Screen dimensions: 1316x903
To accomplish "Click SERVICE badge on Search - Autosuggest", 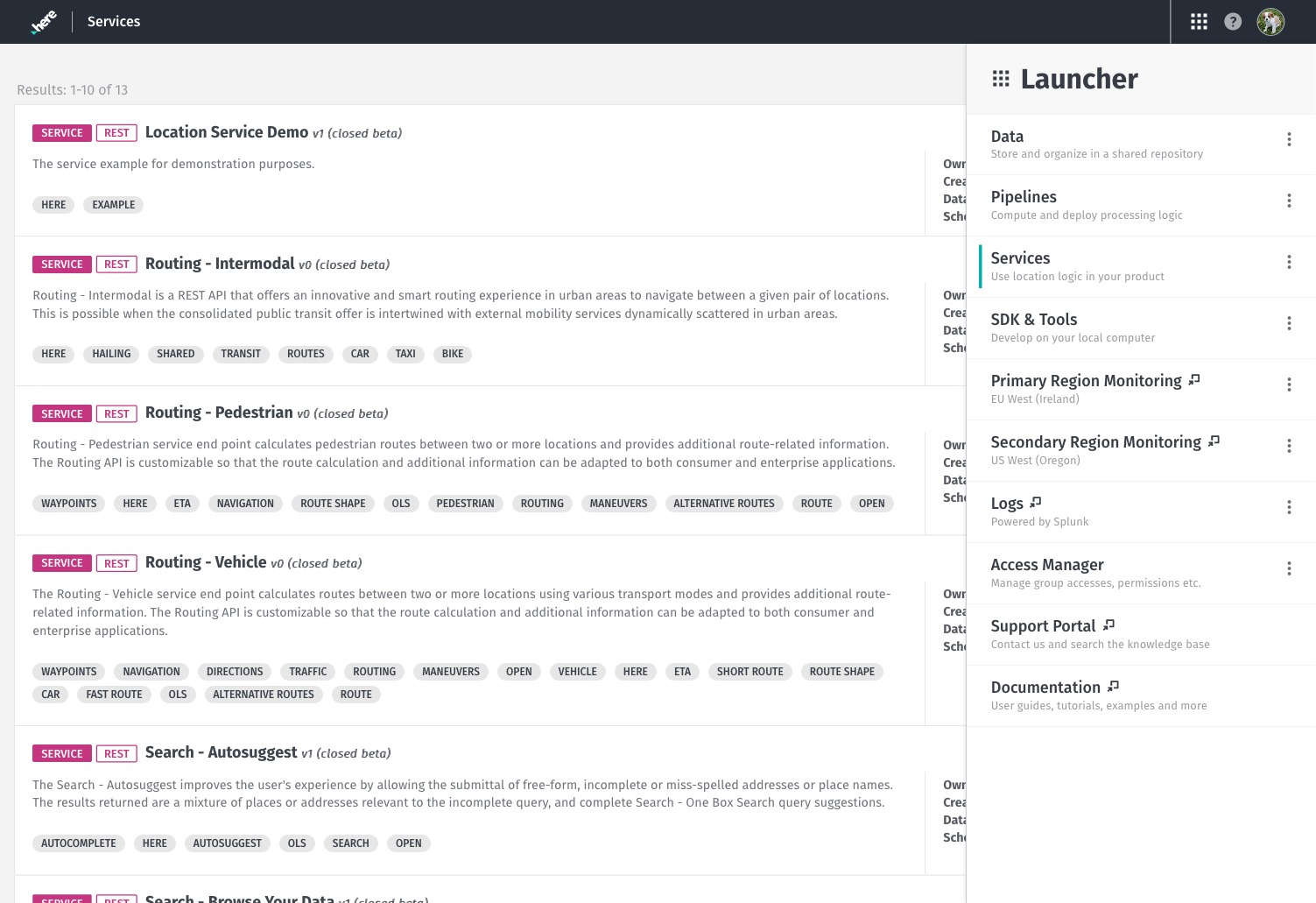I will 62,753.
